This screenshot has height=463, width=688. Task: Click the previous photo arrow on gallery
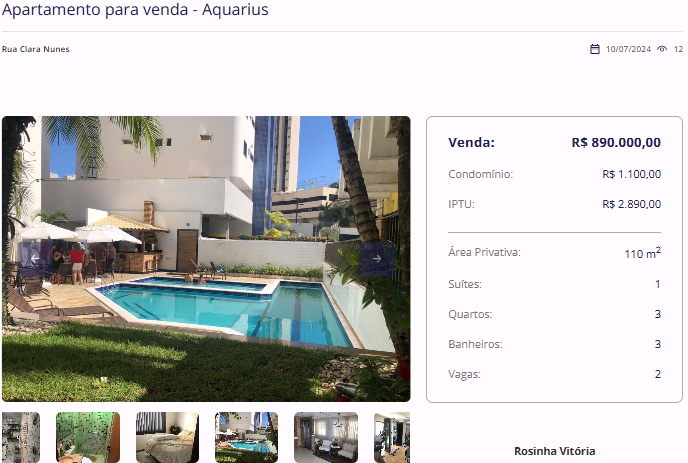(x=35, y=259)
